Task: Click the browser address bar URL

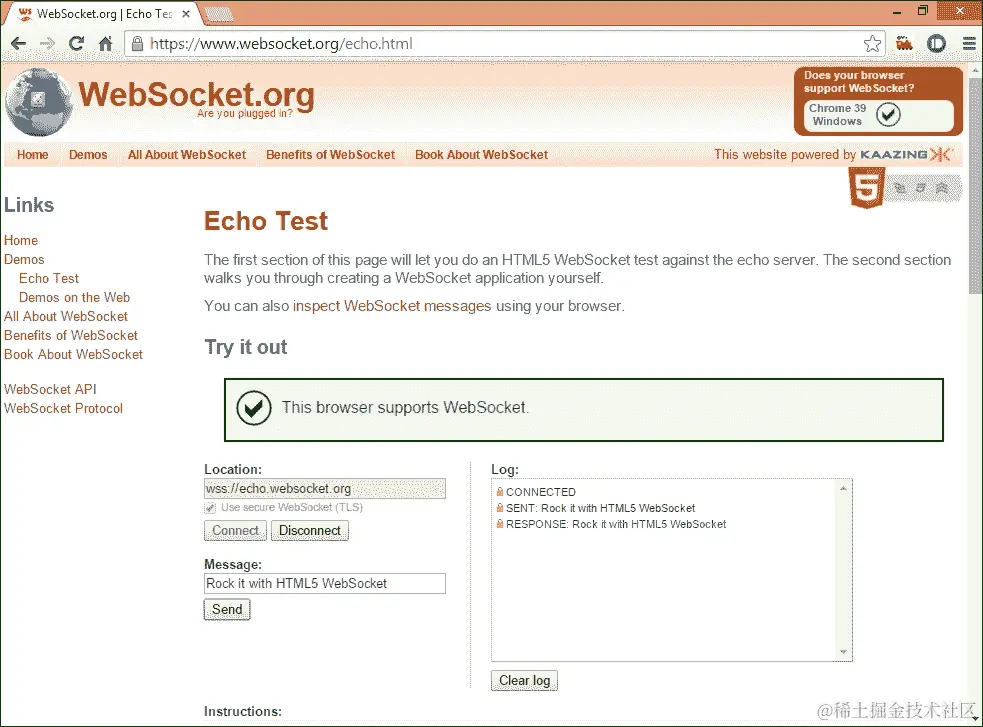Action: [x=281, y=44]
